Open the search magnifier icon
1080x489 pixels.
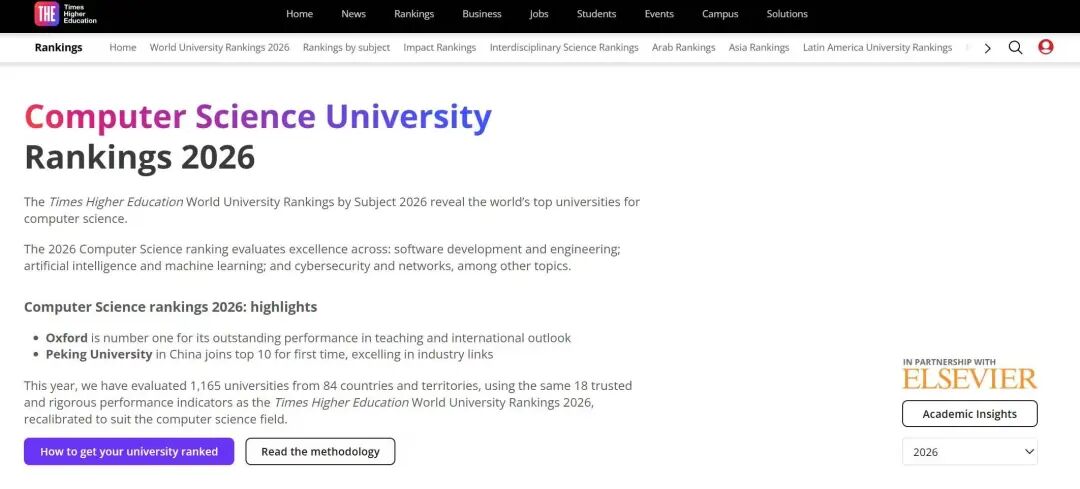point(1015,48)
